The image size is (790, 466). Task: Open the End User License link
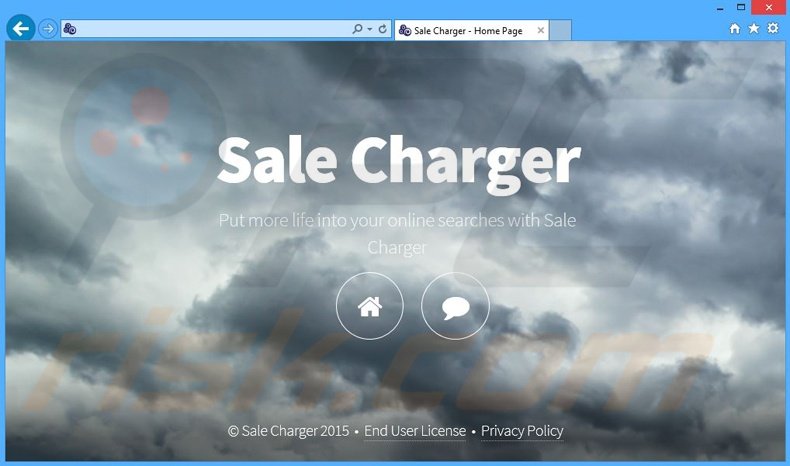[x=415, y=431]
